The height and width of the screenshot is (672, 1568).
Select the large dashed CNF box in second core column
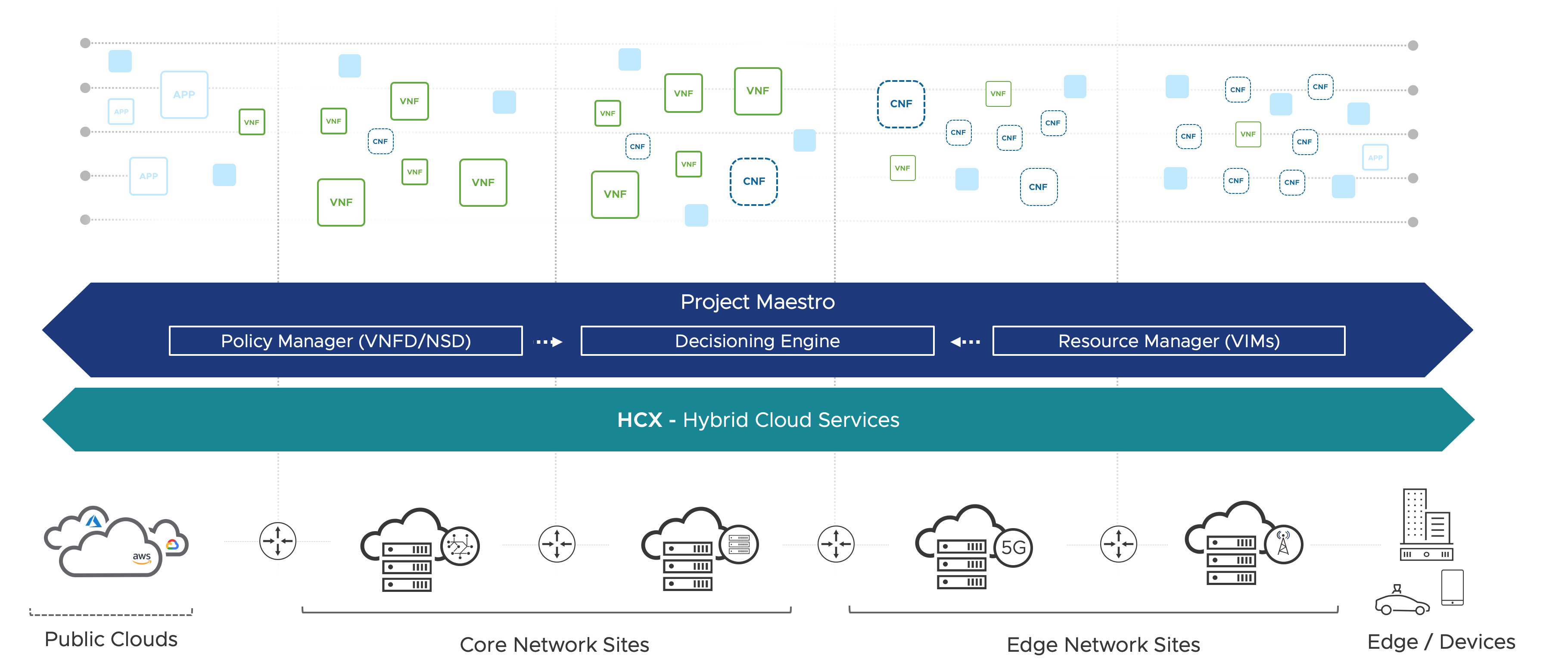753,181
